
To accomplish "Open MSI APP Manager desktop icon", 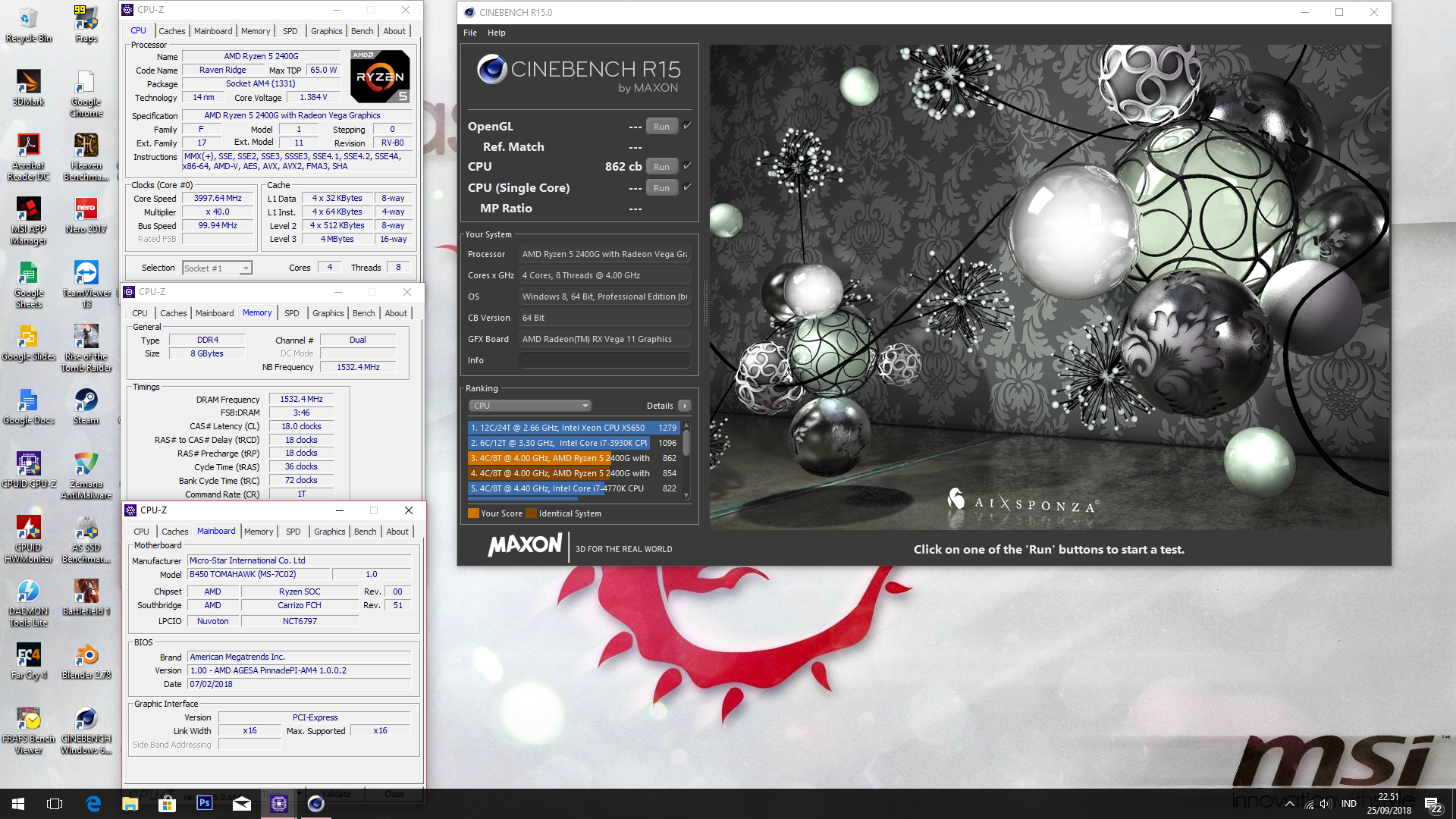I will point(29,221).
